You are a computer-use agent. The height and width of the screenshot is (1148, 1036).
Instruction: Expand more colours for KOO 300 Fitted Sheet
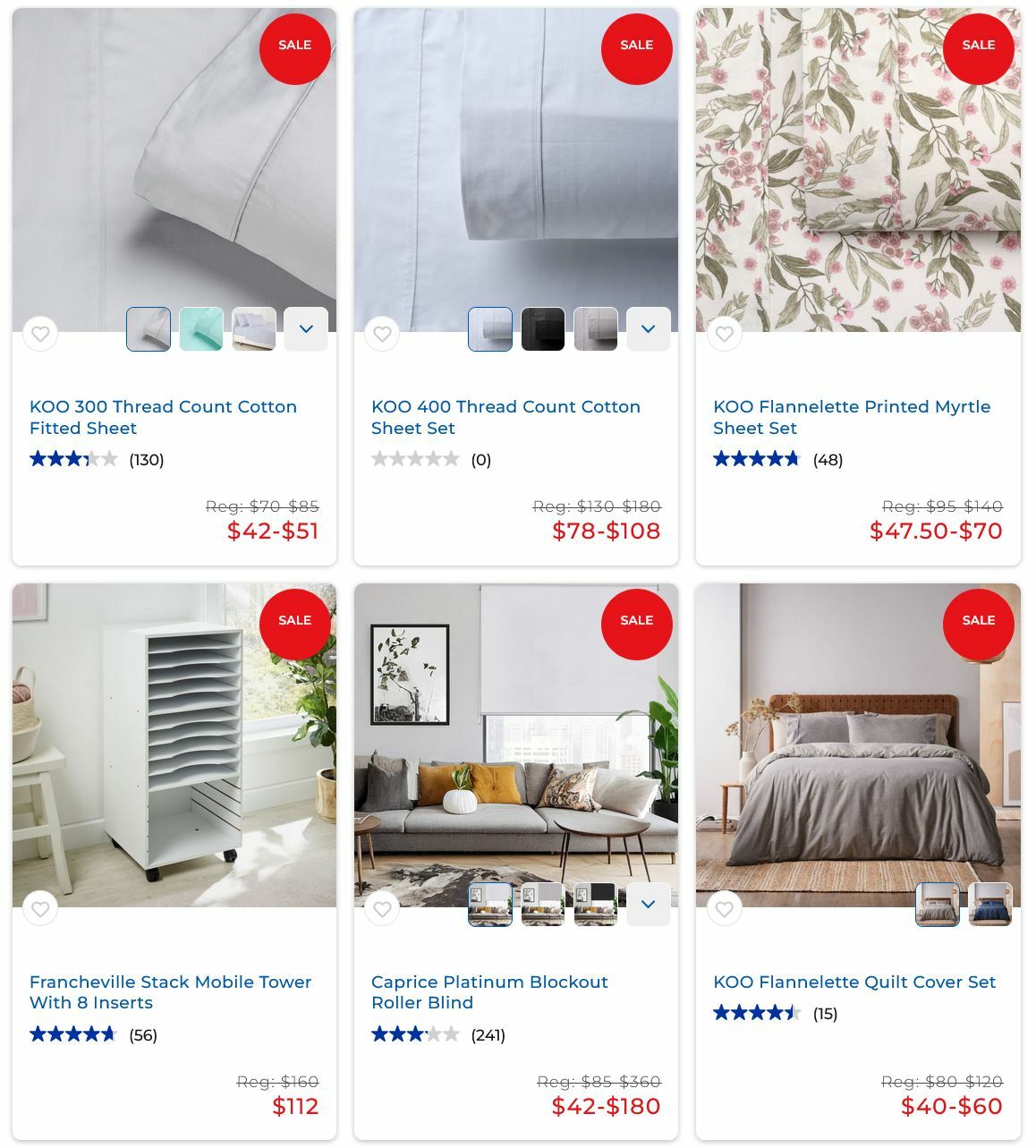click(306, 329)
